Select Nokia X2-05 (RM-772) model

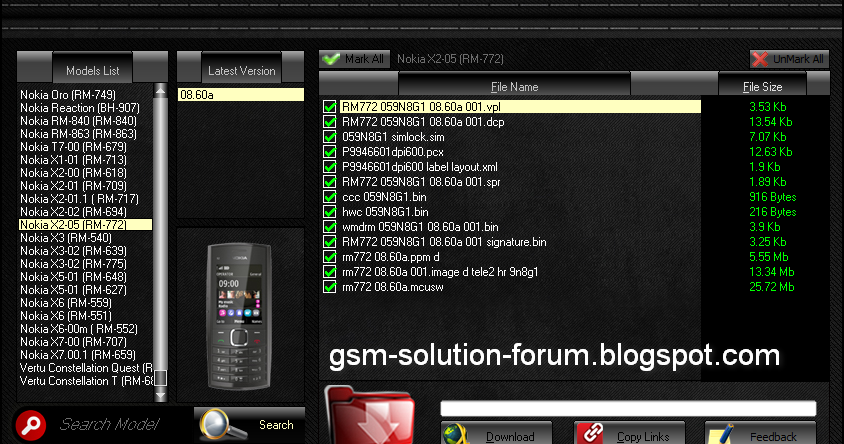[x=86, y=224]
